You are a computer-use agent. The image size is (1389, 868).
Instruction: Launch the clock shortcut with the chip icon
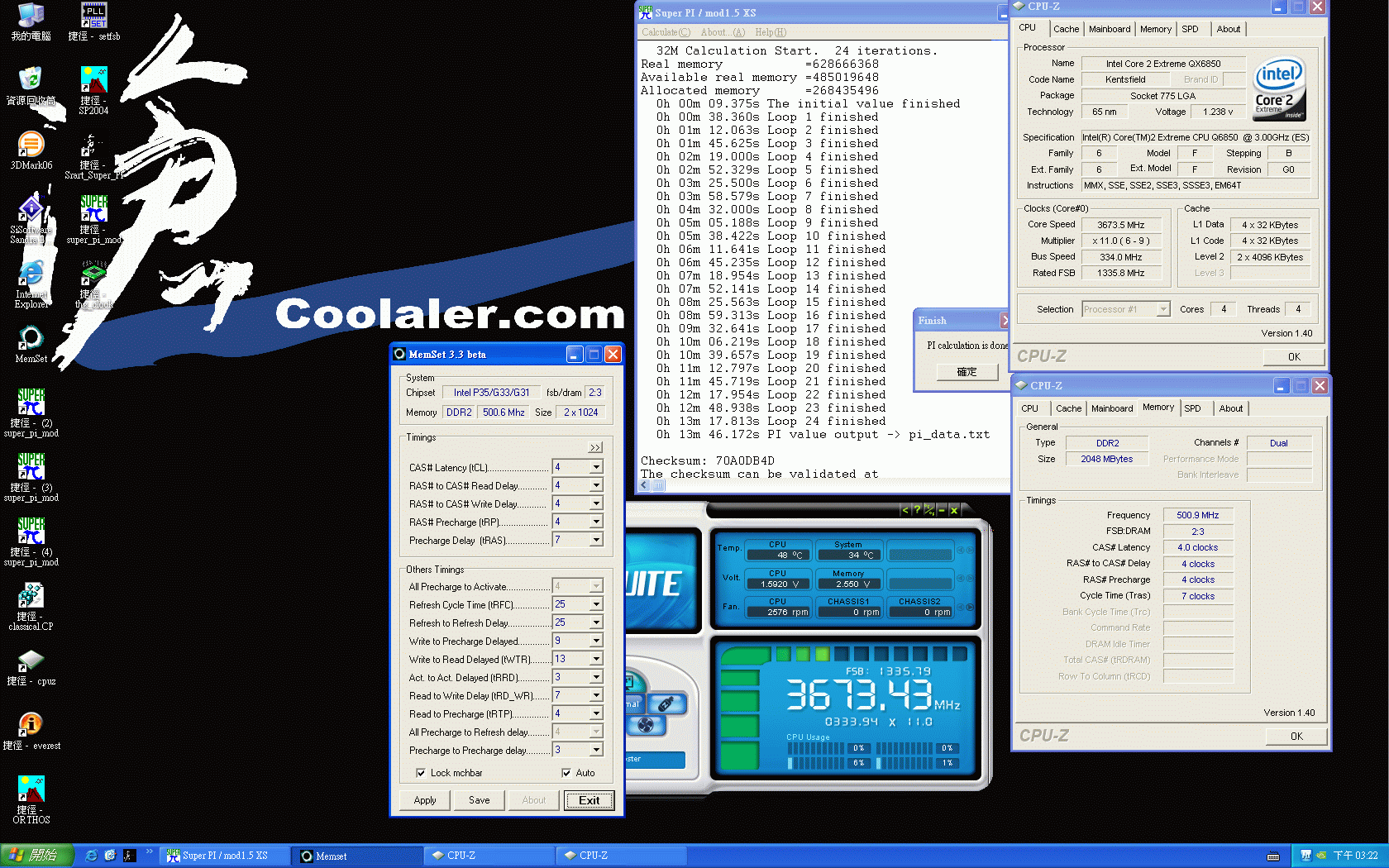click(x=93, y=284)
